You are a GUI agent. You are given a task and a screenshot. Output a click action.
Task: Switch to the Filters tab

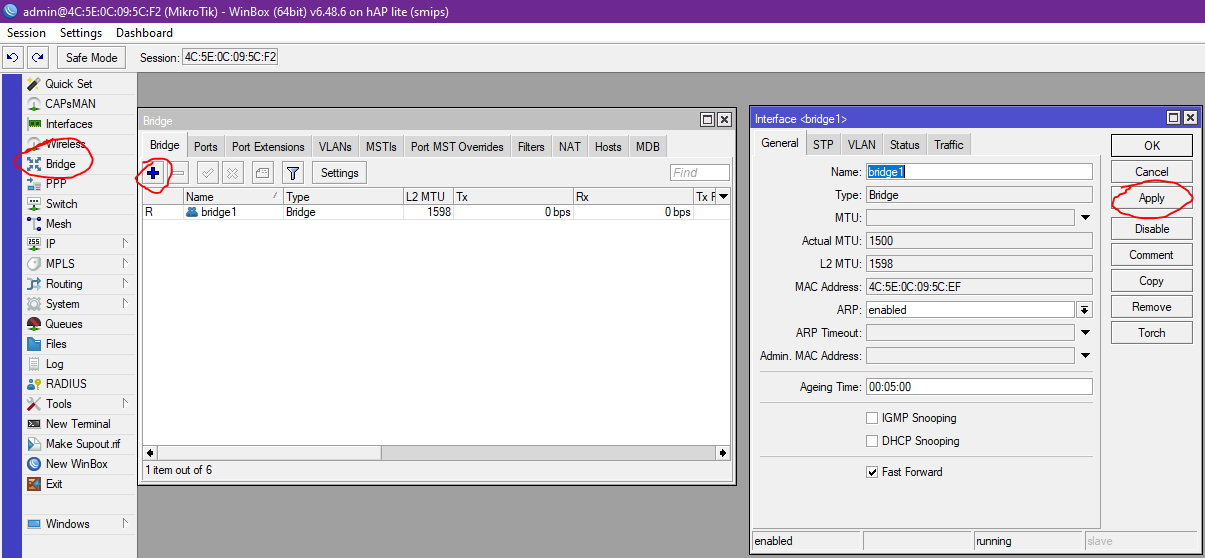[531, 147]
